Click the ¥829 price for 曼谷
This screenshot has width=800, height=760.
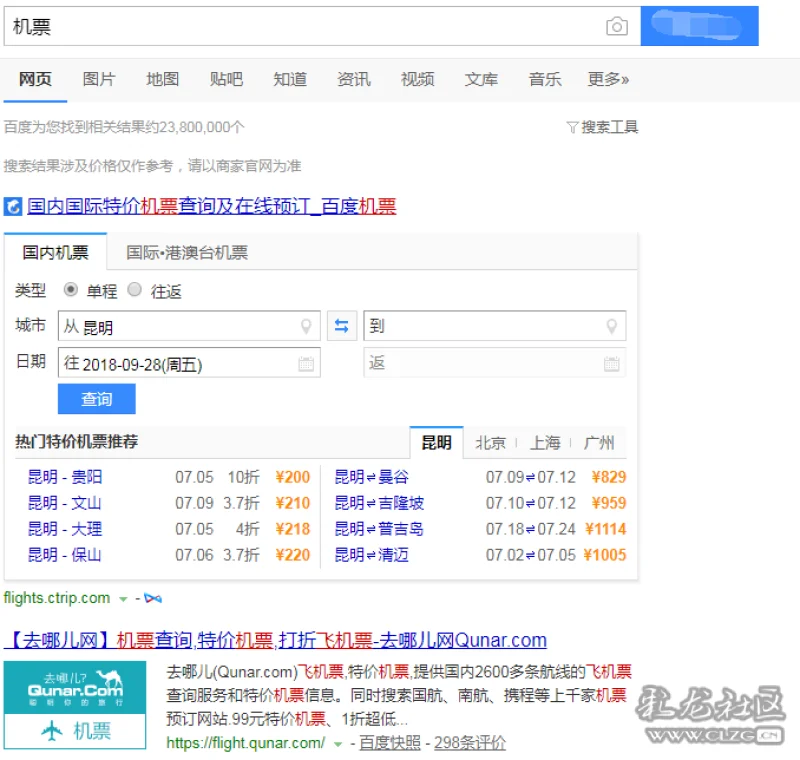[x=609, y=477]
